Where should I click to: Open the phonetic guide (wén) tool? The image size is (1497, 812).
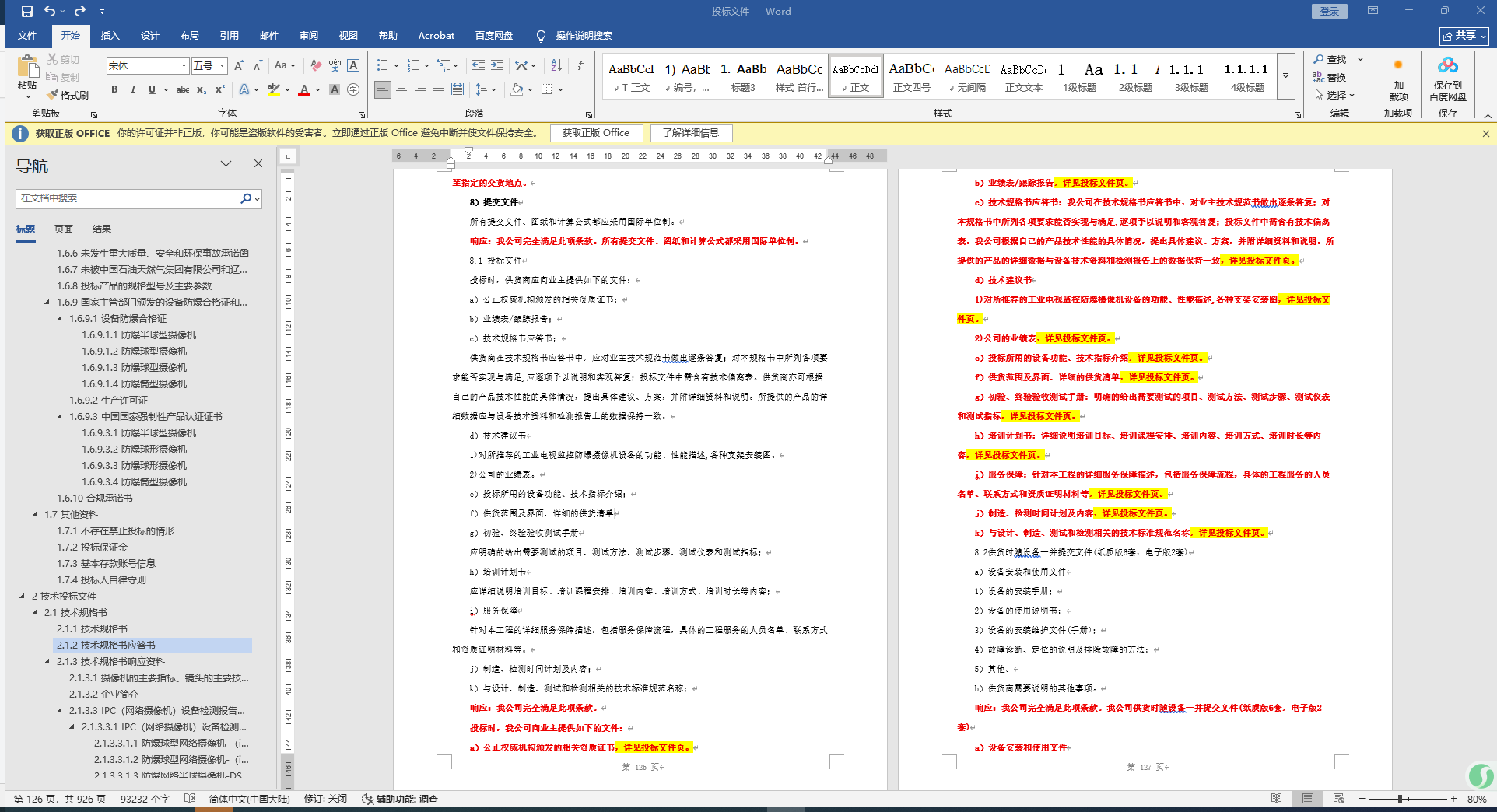click(x=335, y=65)
